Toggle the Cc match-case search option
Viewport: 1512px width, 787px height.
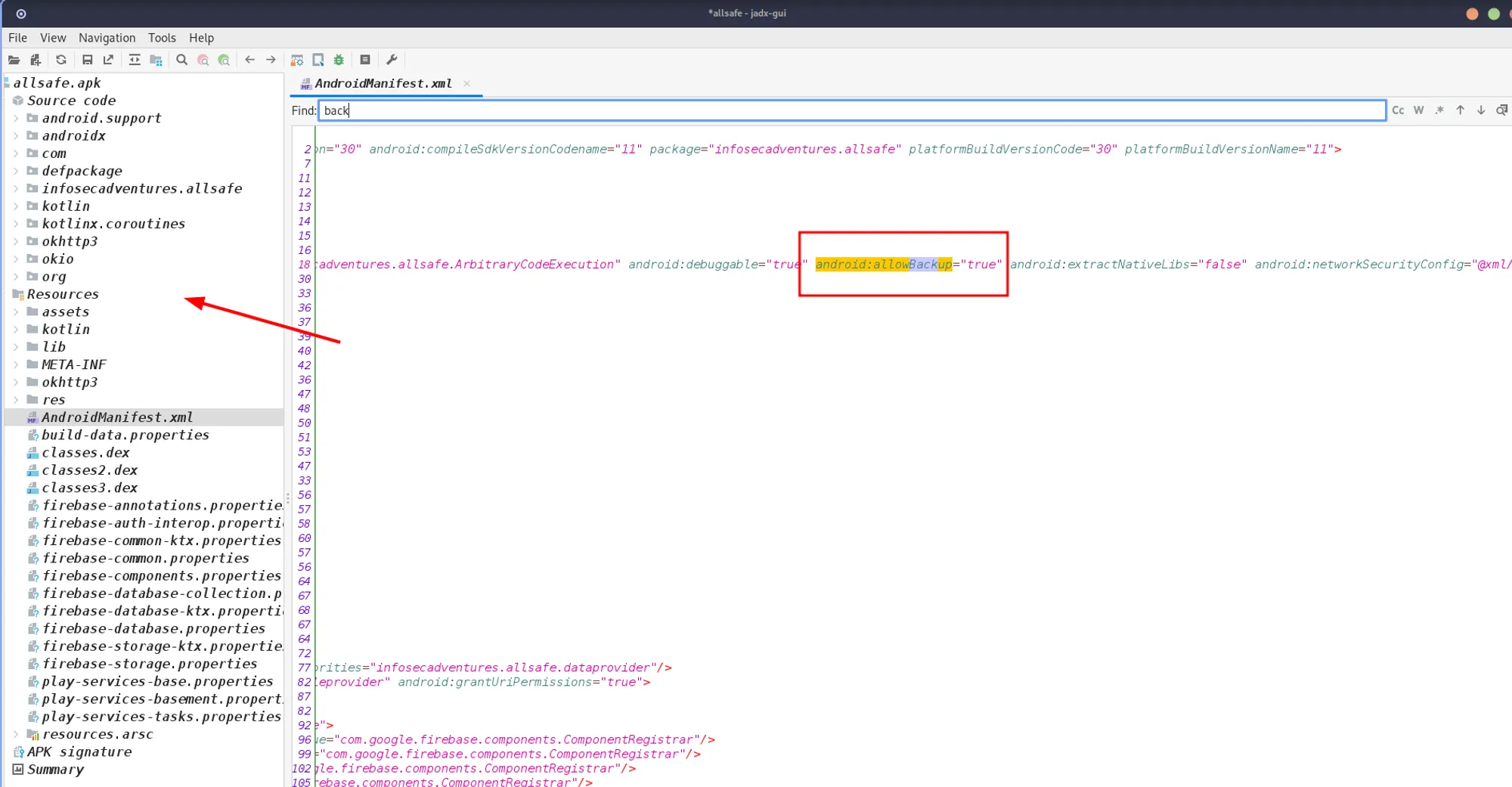1398,110
